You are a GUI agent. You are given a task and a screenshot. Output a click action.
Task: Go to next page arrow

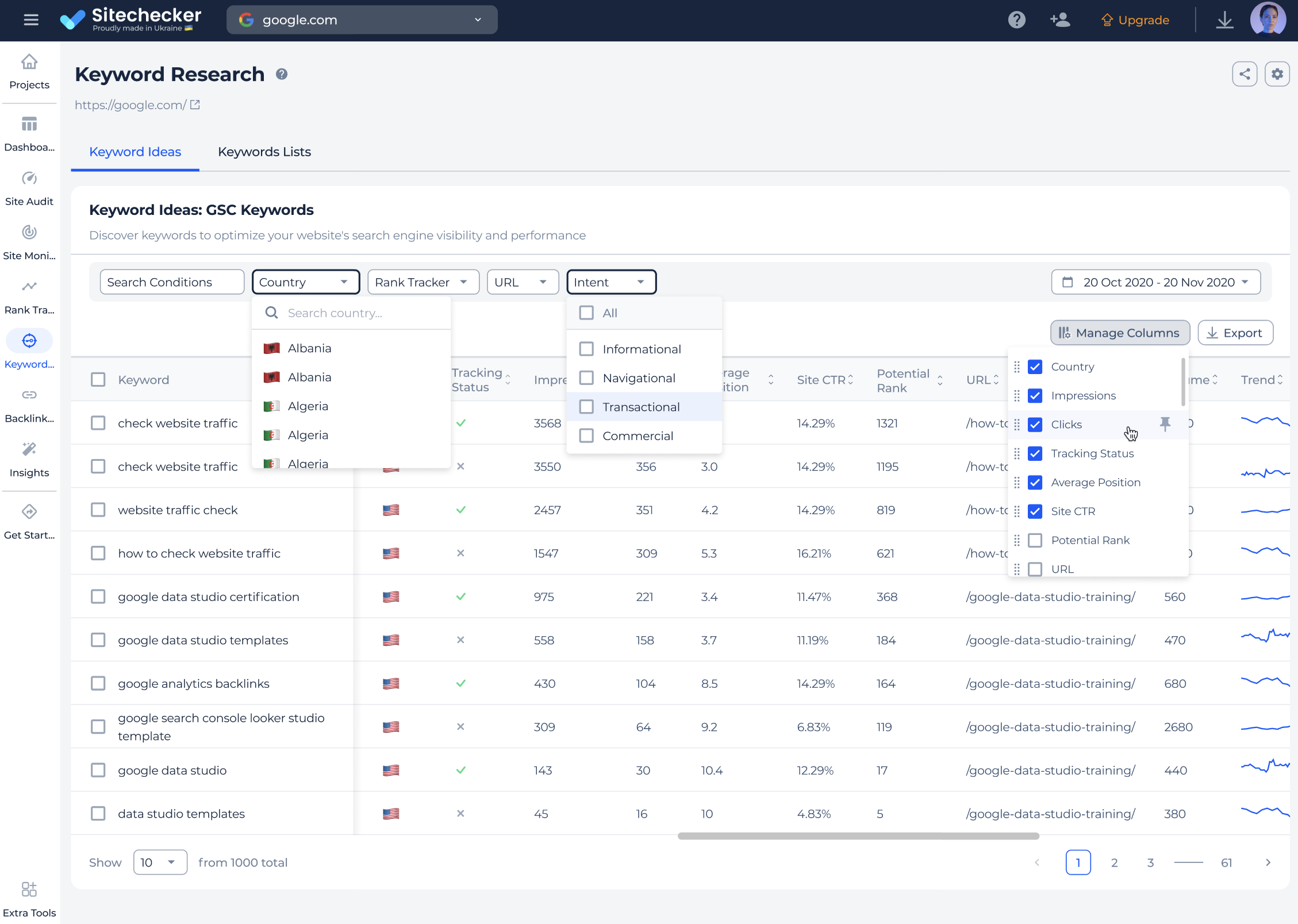[x=1268, y=863]
